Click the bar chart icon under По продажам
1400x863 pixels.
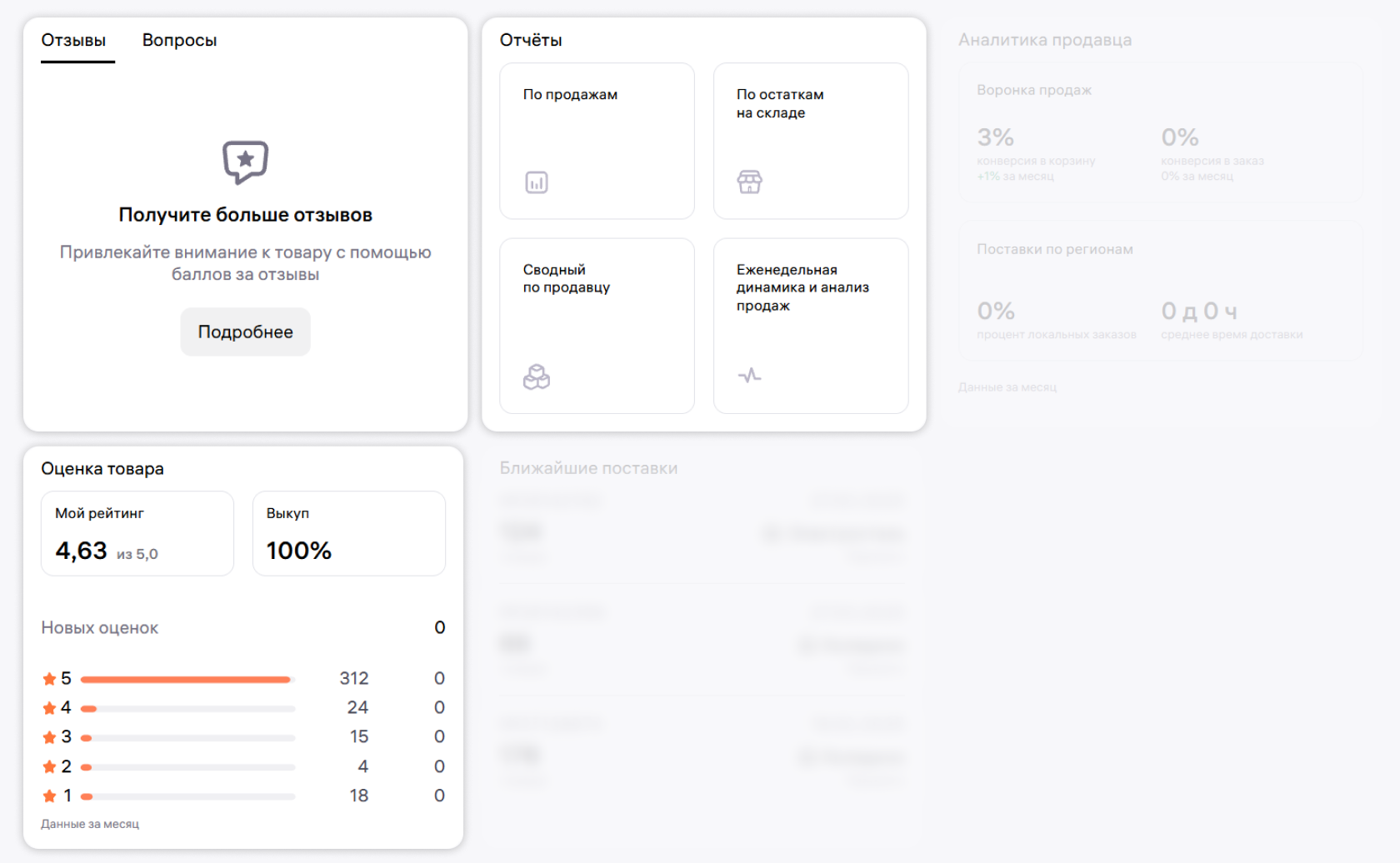[x=537, y=182]
